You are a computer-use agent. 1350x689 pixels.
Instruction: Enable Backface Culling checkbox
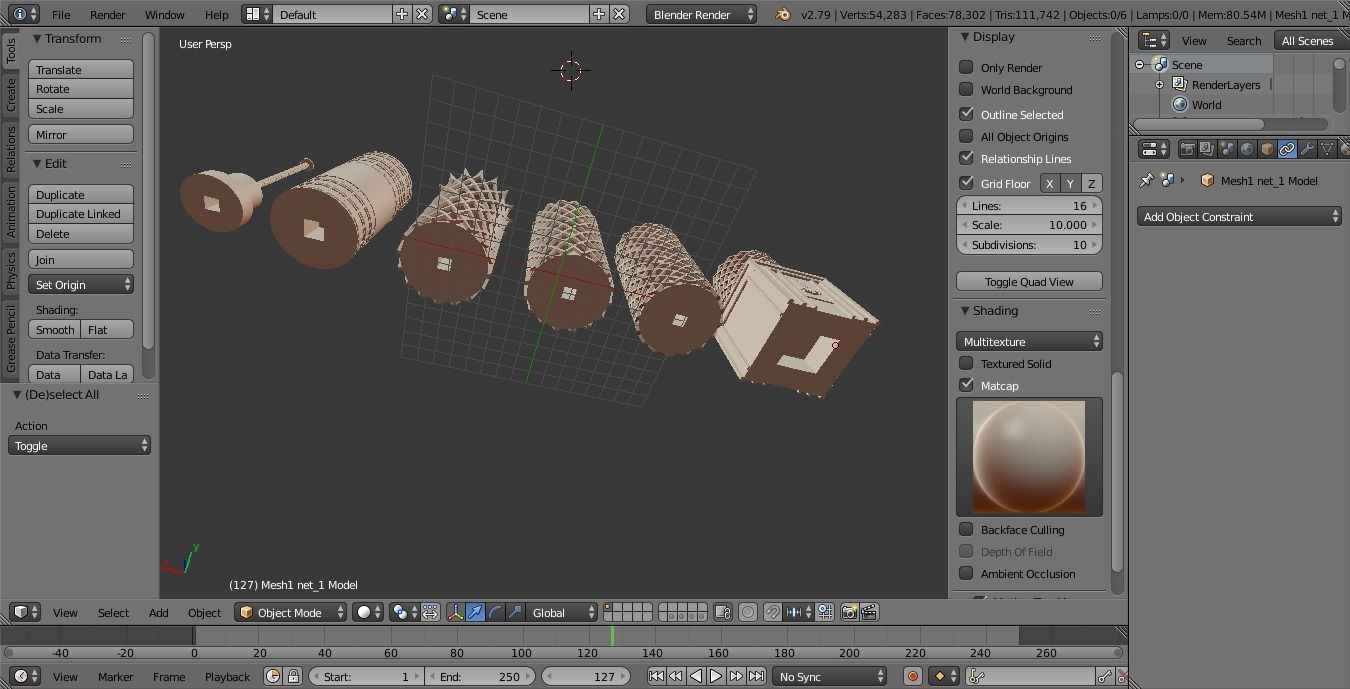point(966,529)
